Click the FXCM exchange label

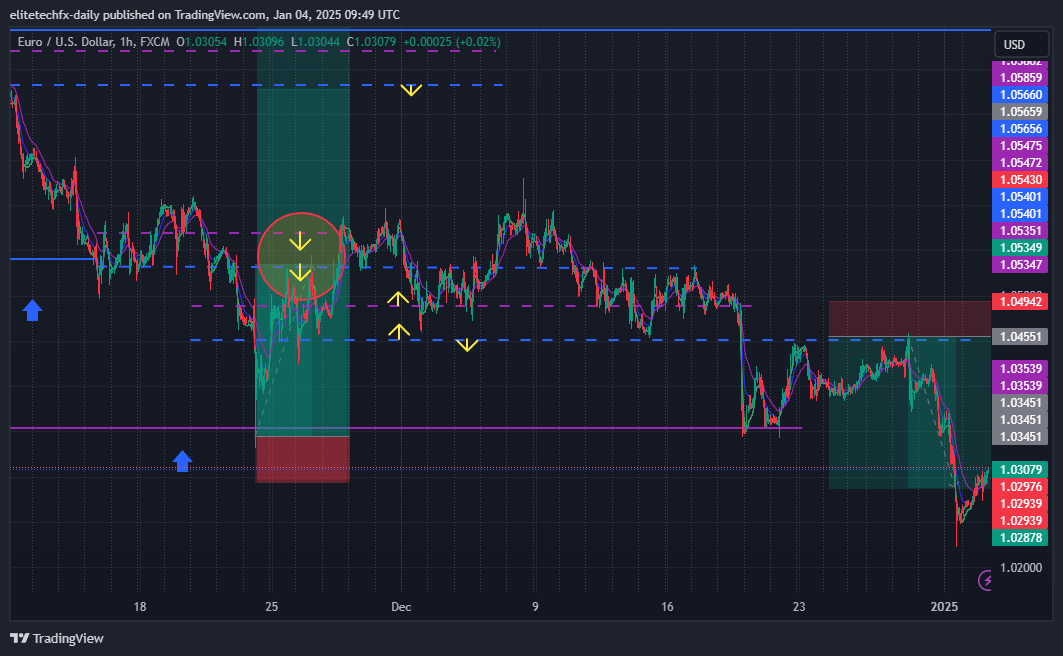[155, 42]
